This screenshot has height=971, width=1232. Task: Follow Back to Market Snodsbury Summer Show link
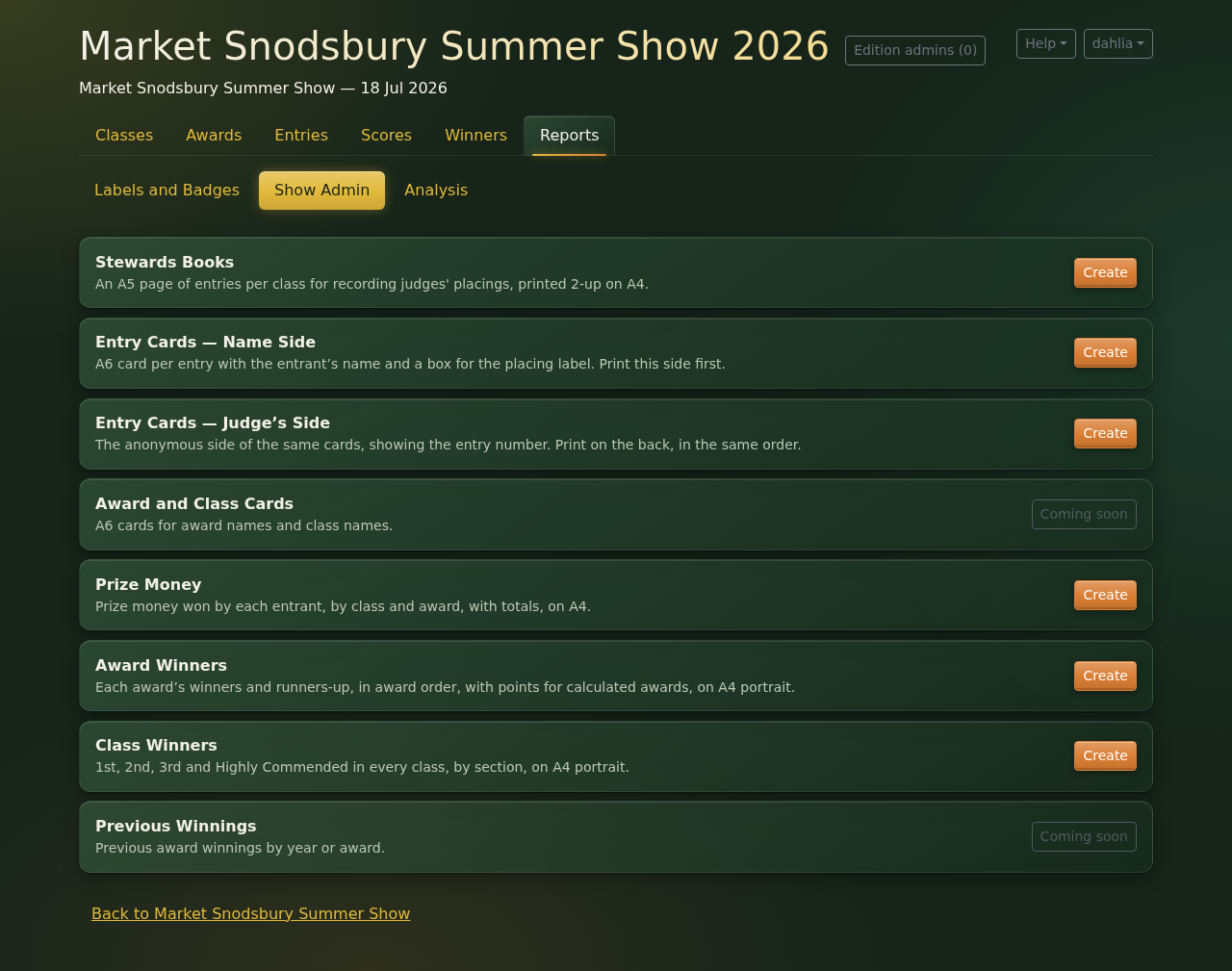pos(250,913)
